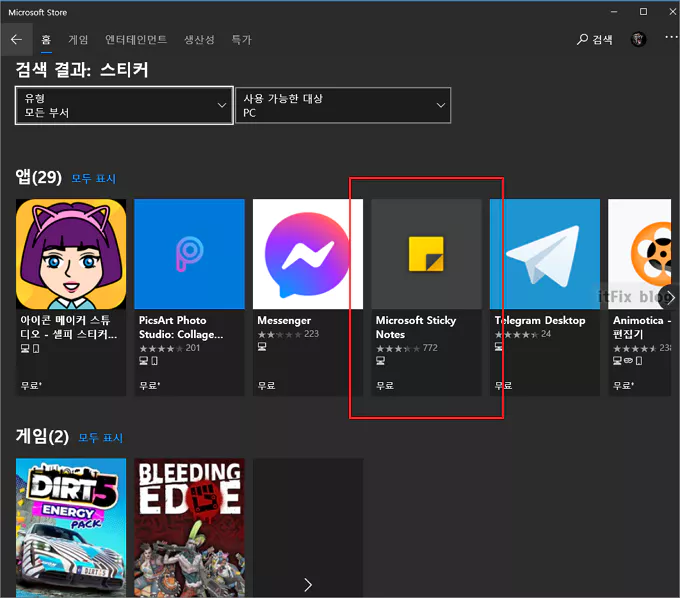The width and height of the screenshot is (680, 598).
Task: Open the more options ellipsis menu
Action: 671,37
